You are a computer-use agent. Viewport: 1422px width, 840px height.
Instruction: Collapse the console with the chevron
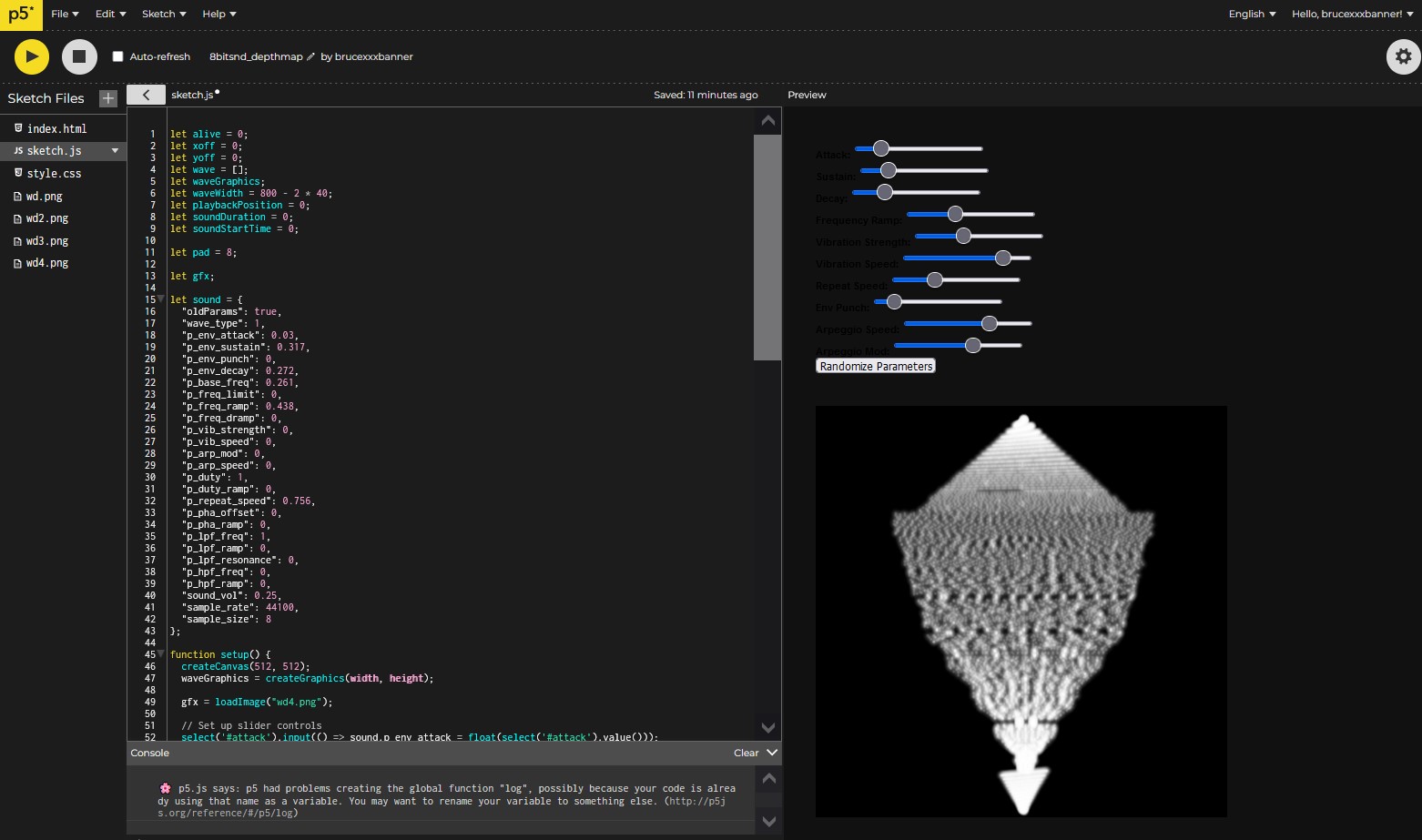point(772,753)
